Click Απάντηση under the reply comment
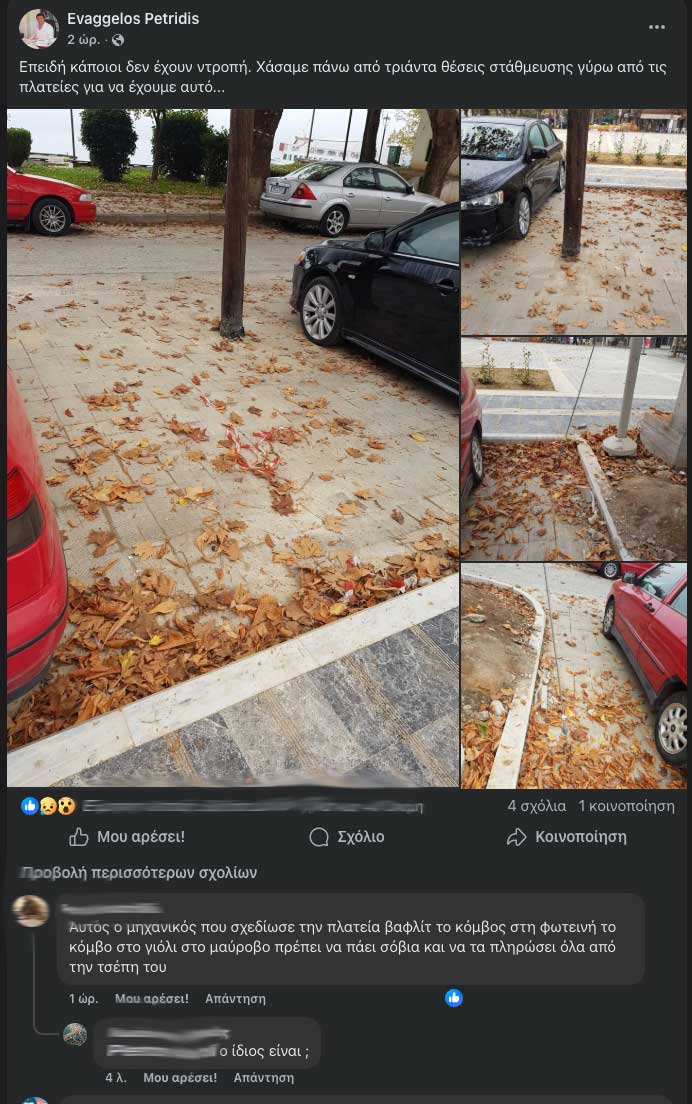This screenshot has width=692, height=1104. (263, 1077)
